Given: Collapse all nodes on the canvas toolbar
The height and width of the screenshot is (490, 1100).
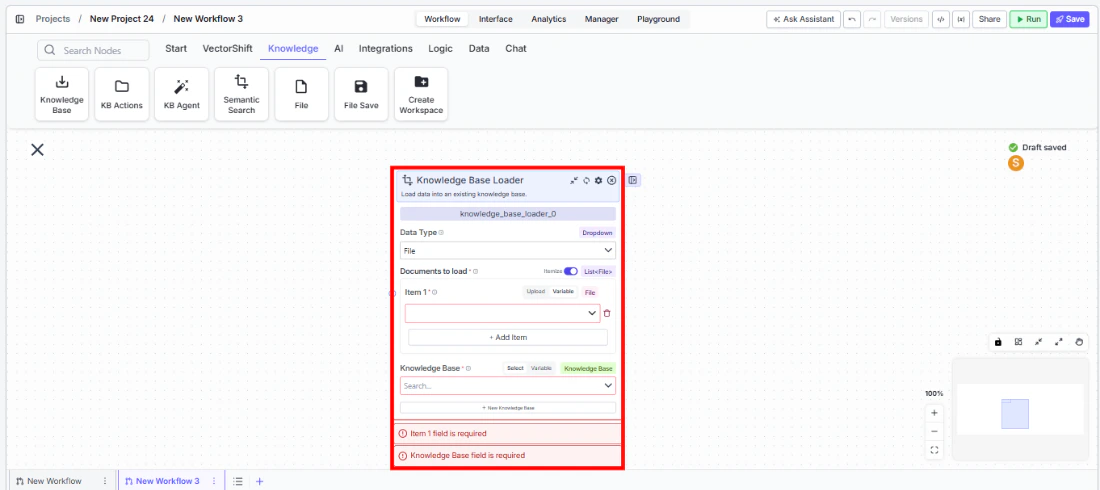Looking at the screenshot, I should click(1038, 342).
